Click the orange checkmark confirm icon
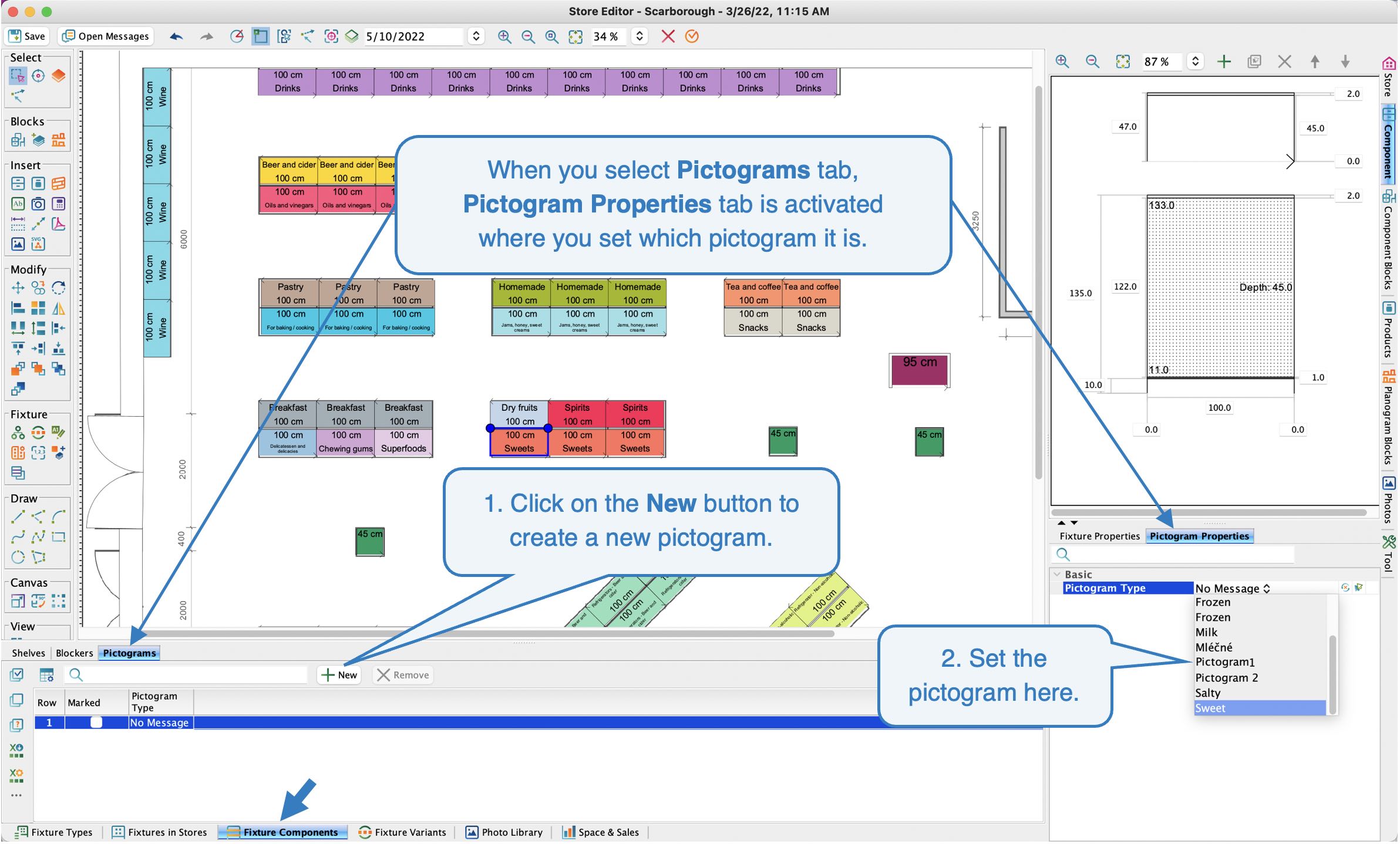This screenshot has height=844, width=1400. [692, 36]
